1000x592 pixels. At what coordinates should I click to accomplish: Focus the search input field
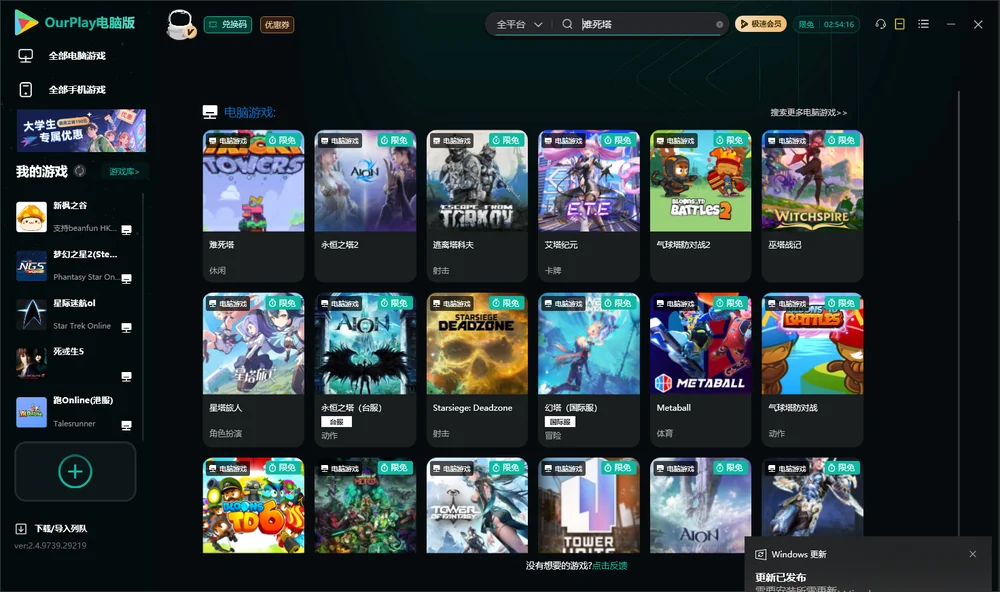(x=647, y=24)
